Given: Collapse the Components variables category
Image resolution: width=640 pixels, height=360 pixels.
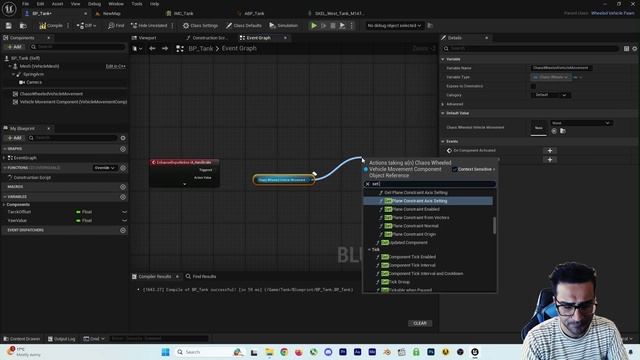Looking at the screenshot, I should click(4, 204).
